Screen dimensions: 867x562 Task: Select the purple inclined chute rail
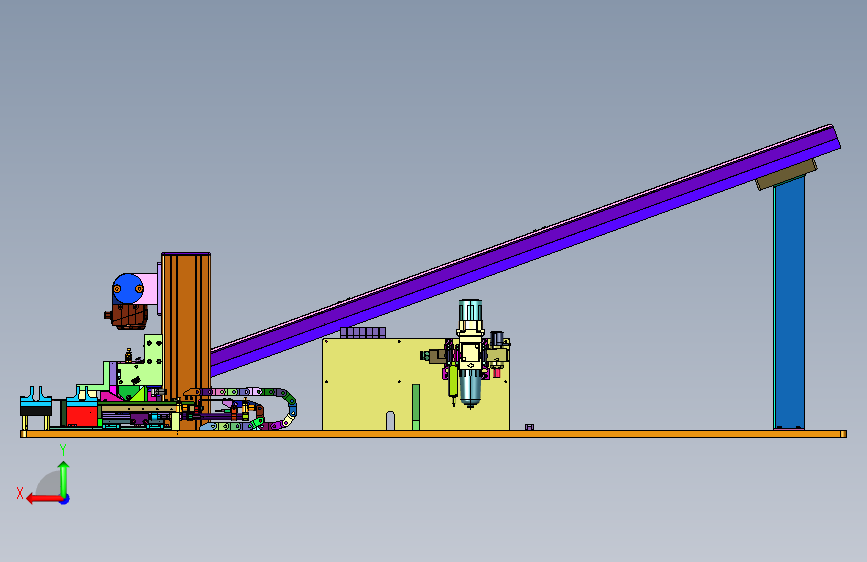tap(525, 249)
